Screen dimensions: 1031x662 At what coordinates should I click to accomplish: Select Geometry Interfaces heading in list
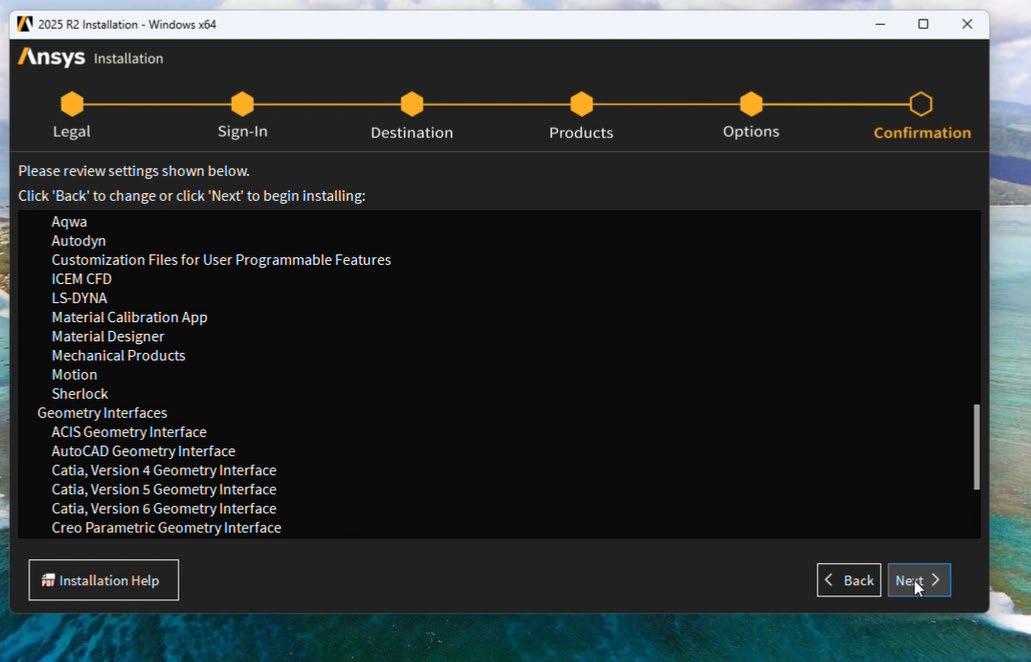[102, 413]
